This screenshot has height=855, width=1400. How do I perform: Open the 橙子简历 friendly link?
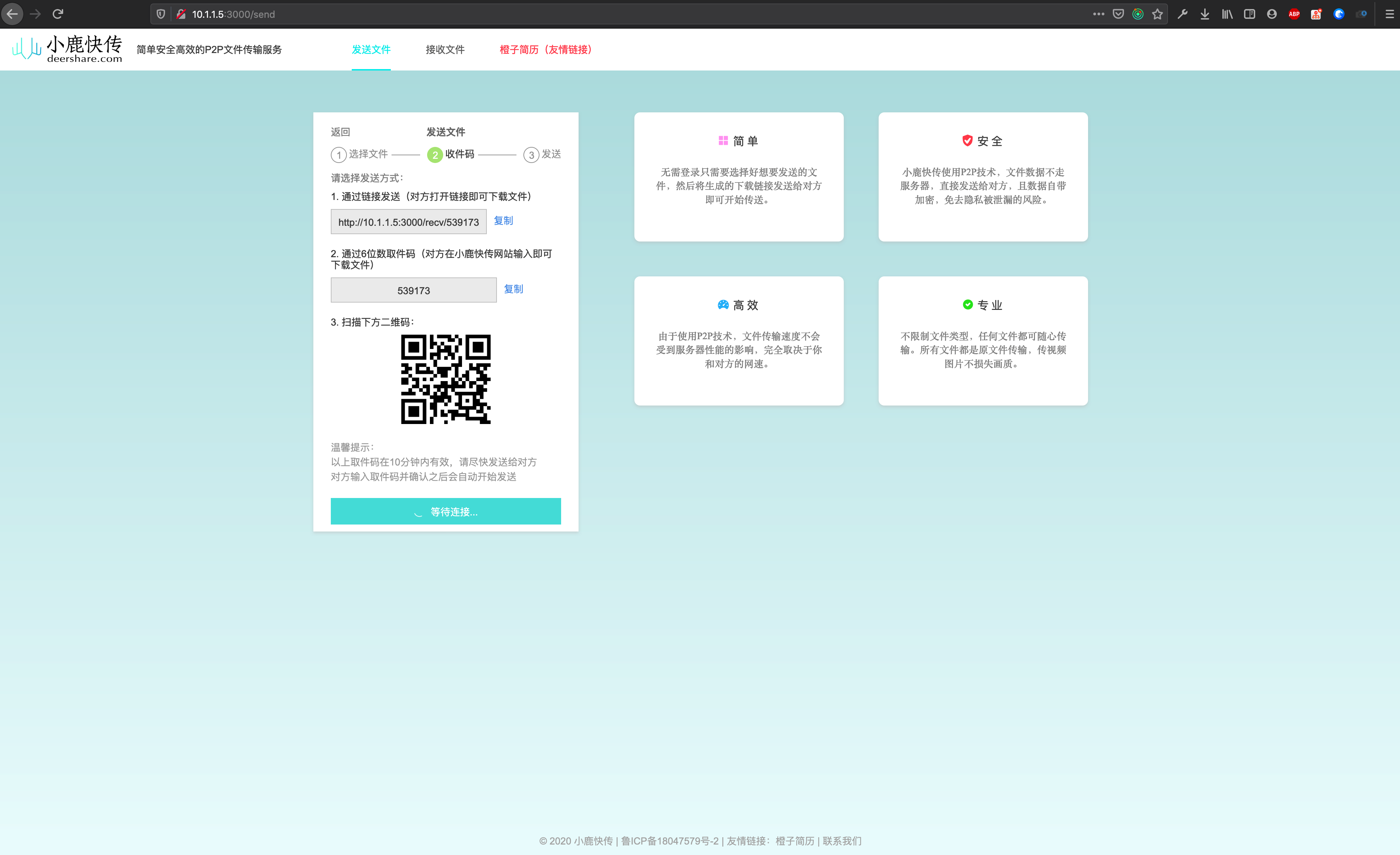point(545,50)
